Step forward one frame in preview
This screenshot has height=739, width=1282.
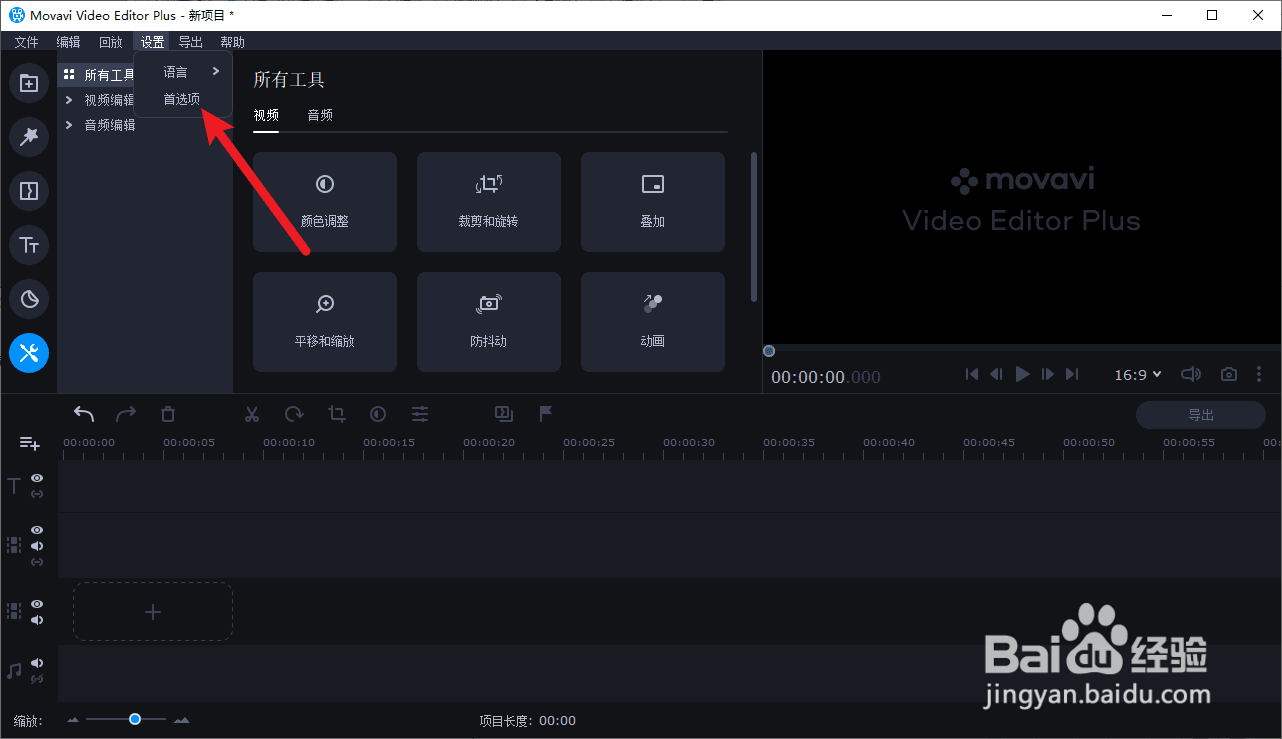tap(1047, 374)
